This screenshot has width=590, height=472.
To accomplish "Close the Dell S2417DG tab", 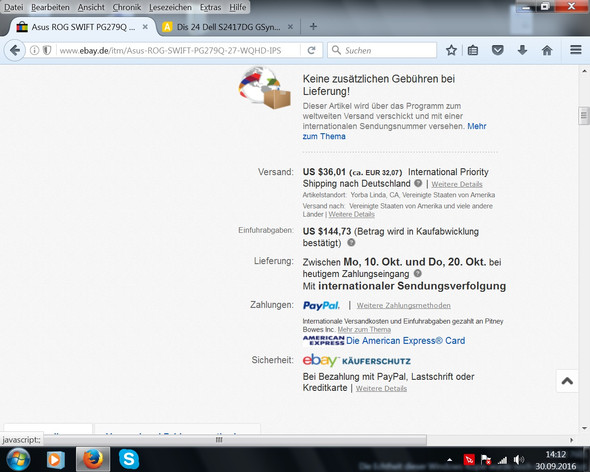I will coord(290,27).
